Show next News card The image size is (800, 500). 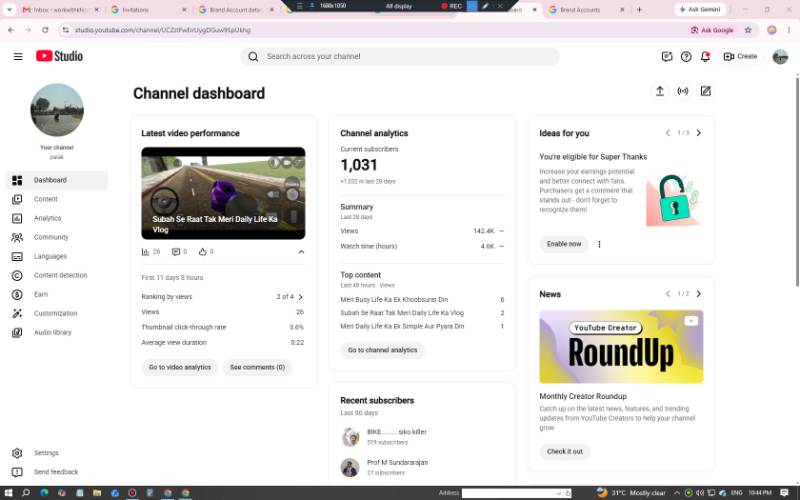[x=699, y=294]
